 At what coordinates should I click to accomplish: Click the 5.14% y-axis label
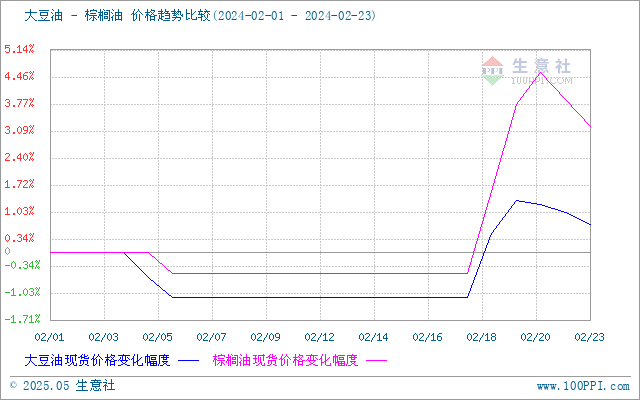(x=19, y=49)
